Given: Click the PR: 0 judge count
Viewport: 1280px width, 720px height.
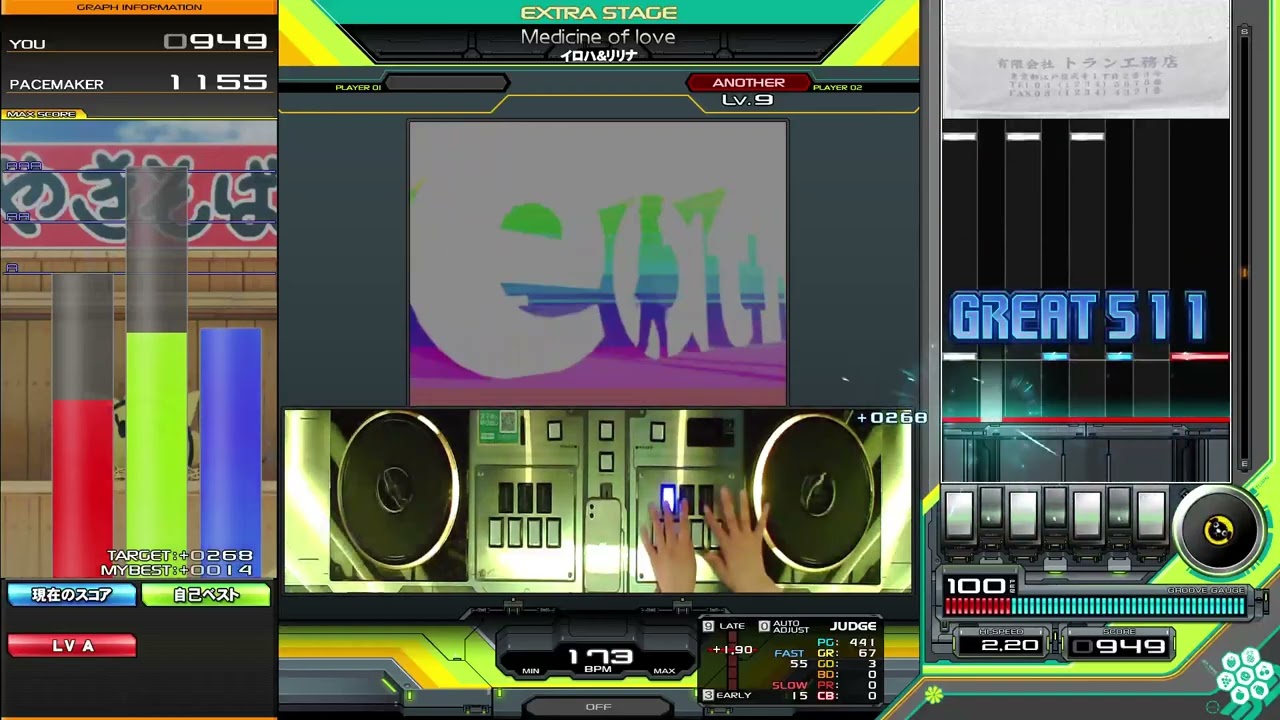Looking at the screenshot, I should 846,685.
